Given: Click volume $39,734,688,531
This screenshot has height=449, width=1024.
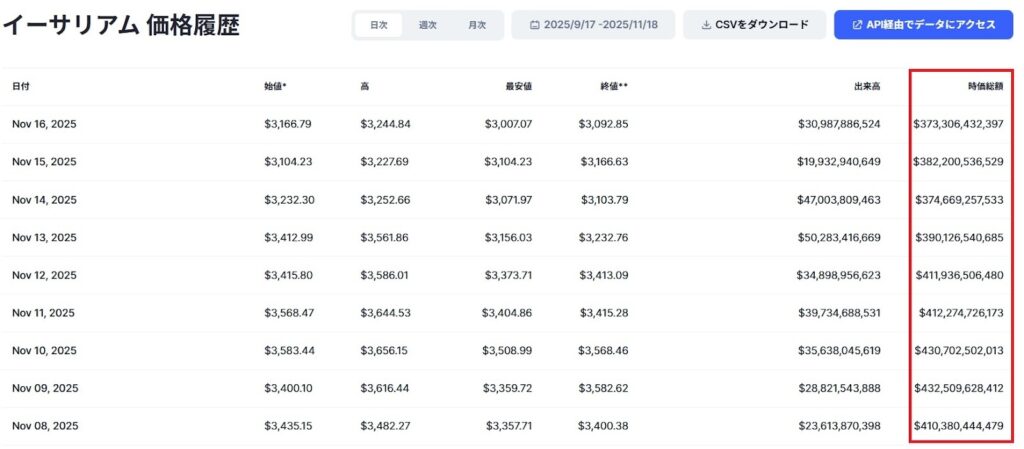Looking at the screenshot, I should [x=839, y=313].
